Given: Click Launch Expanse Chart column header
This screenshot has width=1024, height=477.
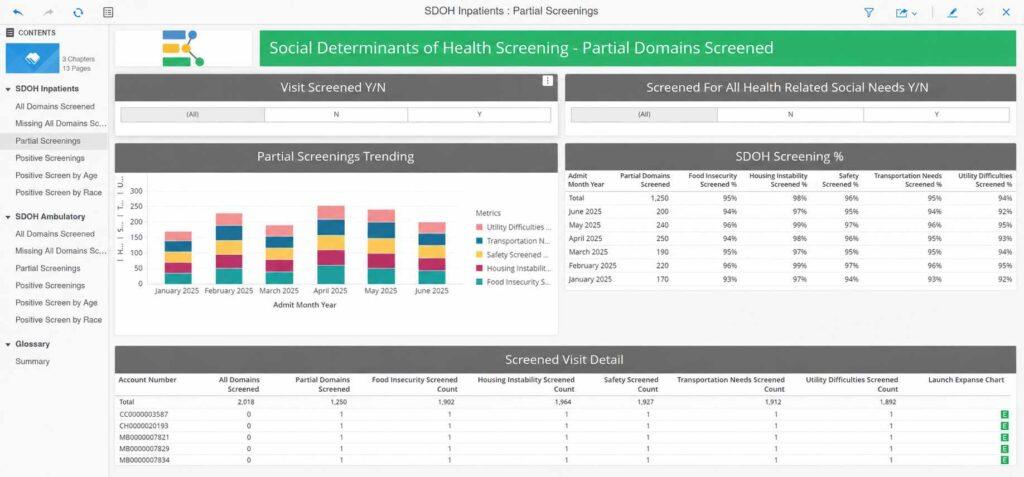Looking at the screenshot, I should click(966, 380).
